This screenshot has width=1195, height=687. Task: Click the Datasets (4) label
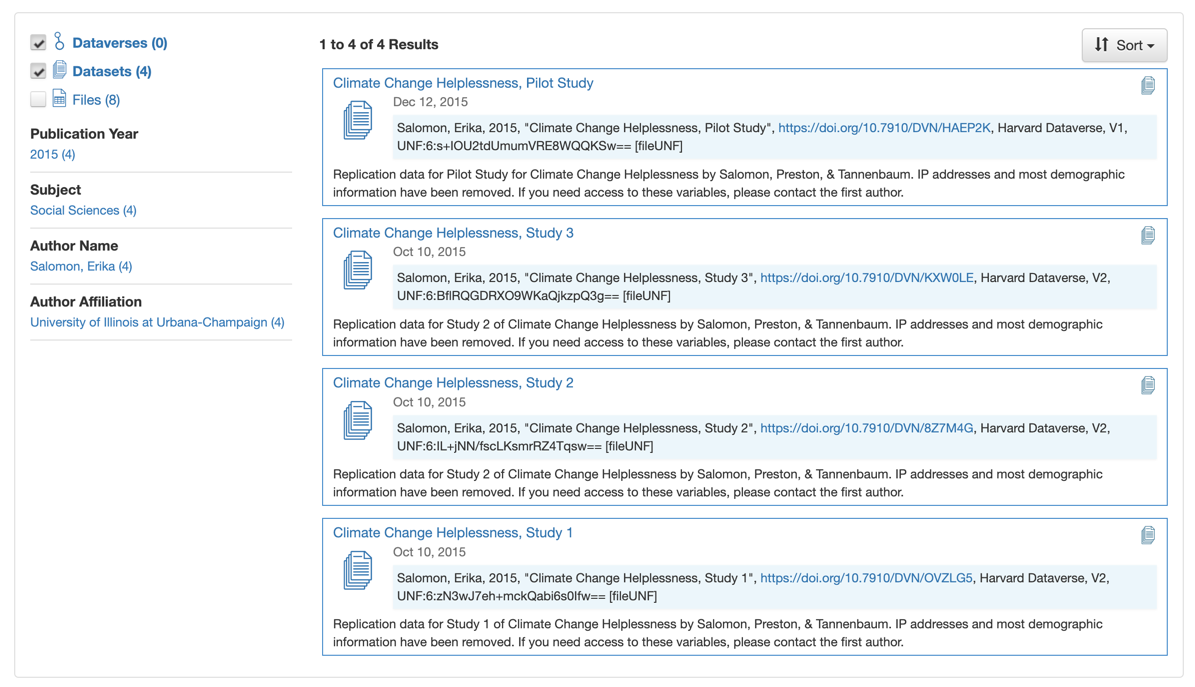coord(111,72)
